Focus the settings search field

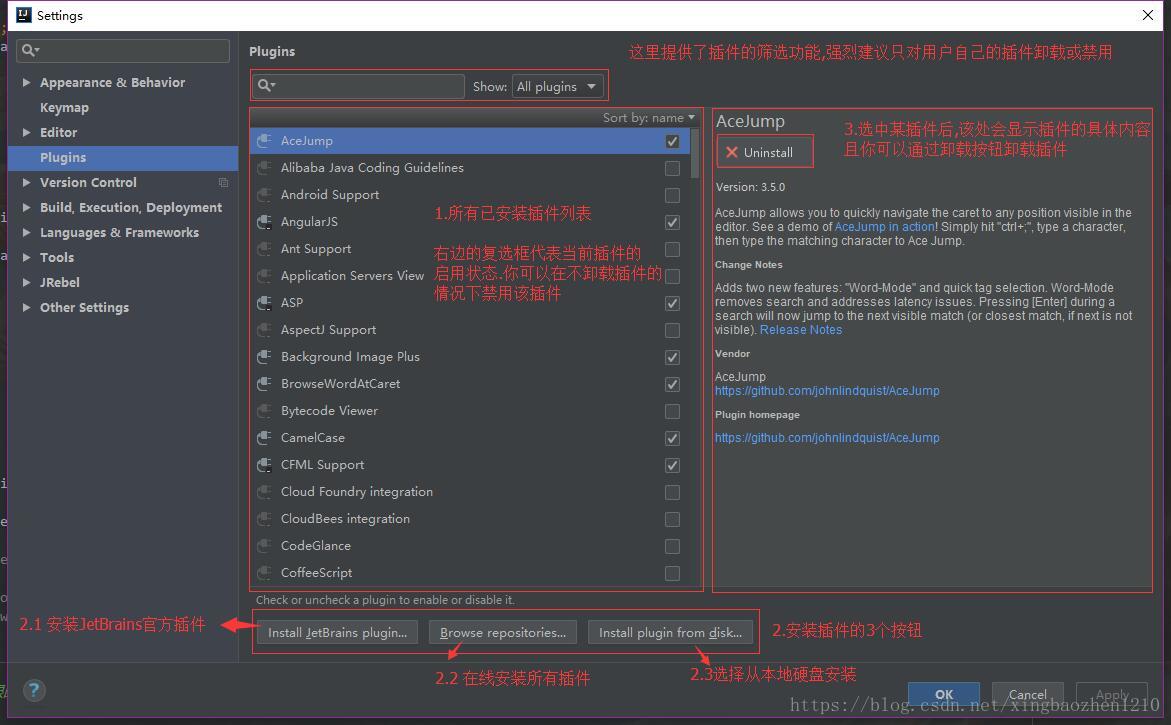pyautogui.click(x=122, y=50)
